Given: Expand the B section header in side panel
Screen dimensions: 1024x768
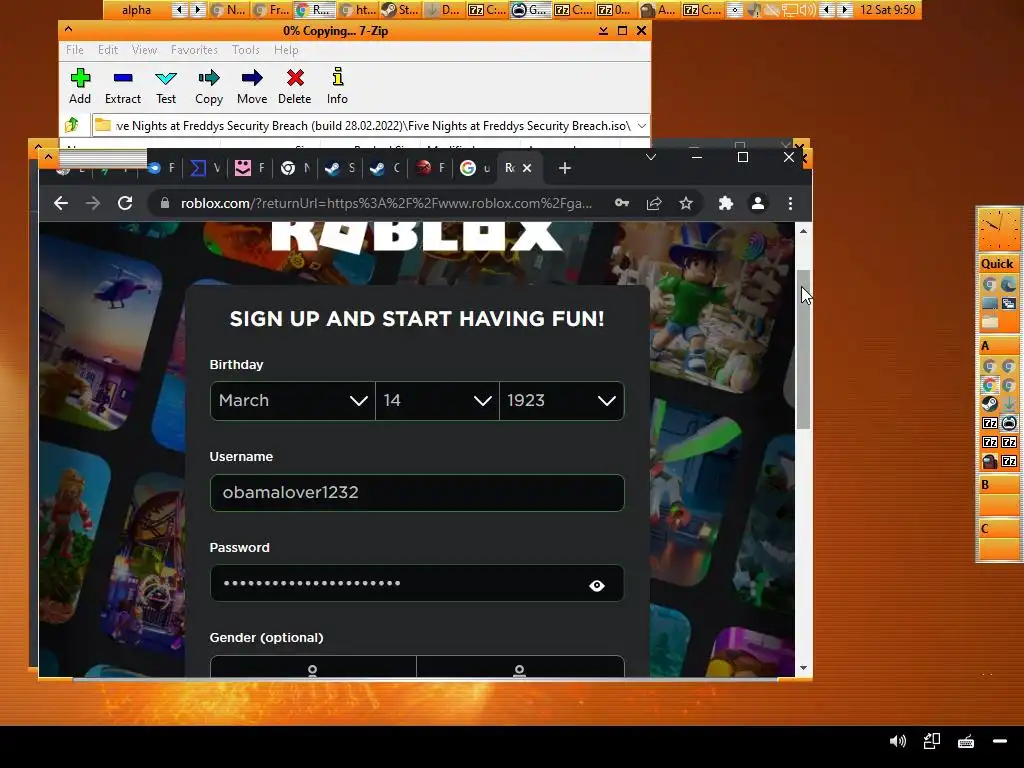Looking at the screenshot, I should (x=997, y=485).
